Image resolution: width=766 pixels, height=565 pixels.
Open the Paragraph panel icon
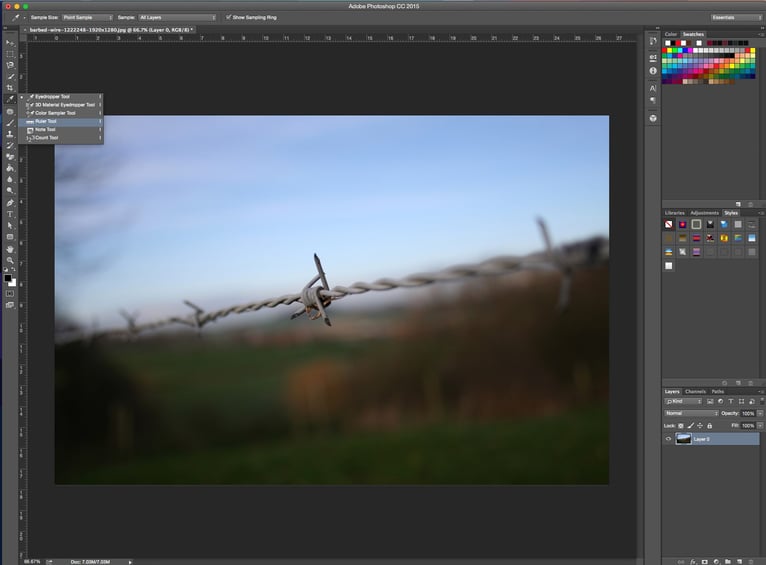653,101
